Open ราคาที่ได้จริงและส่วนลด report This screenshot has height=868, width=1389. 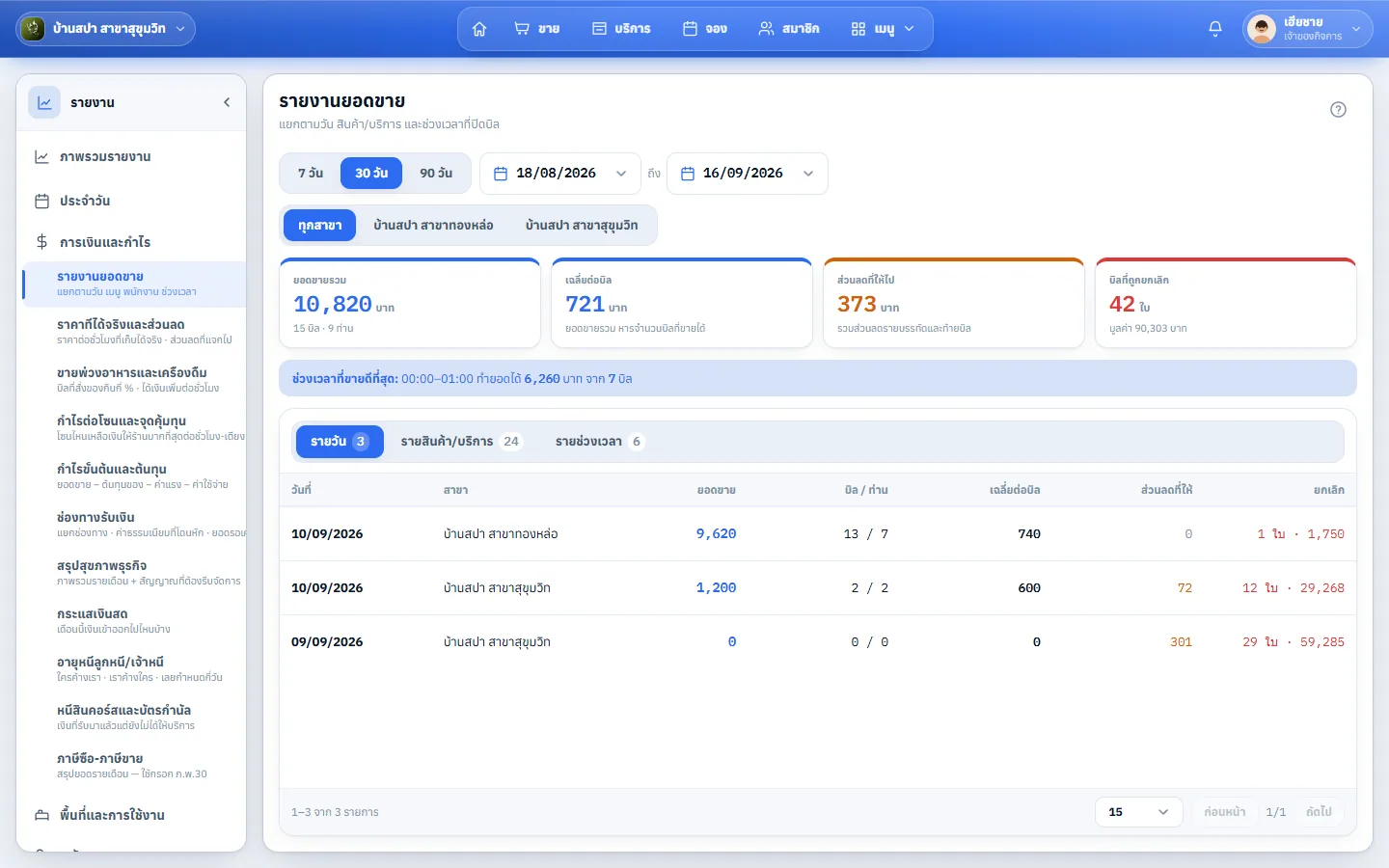click(x=134, y=332)
